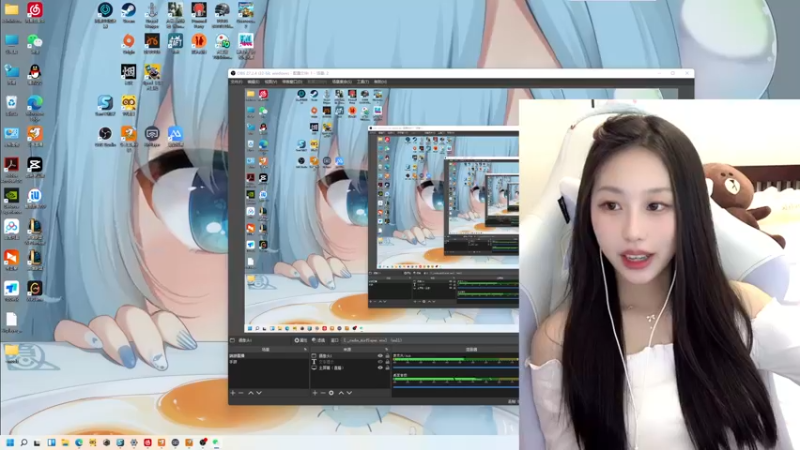Open File Explorer from the taskbar
Viewport: 800px width, 450px height.
point(65,442)
